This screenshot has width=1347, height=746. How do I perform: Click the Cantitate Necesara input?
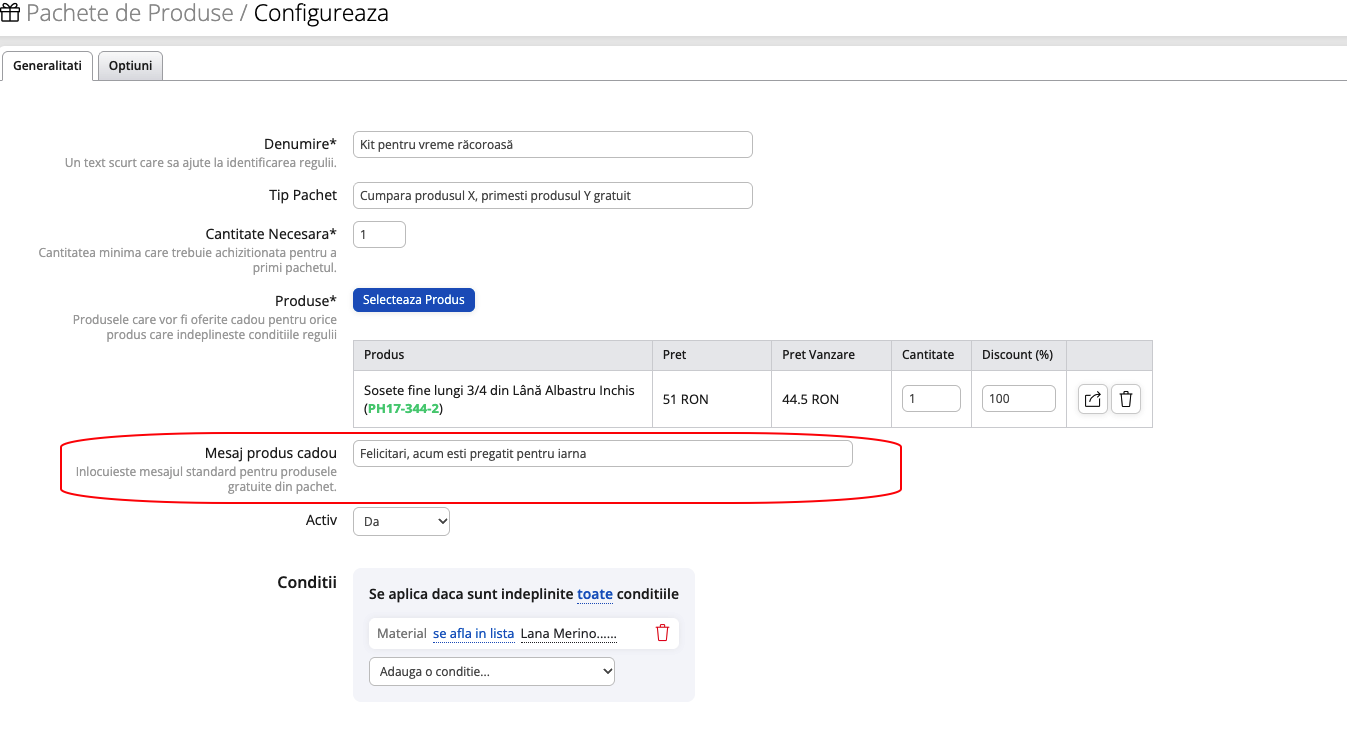(x=380, y=234)
